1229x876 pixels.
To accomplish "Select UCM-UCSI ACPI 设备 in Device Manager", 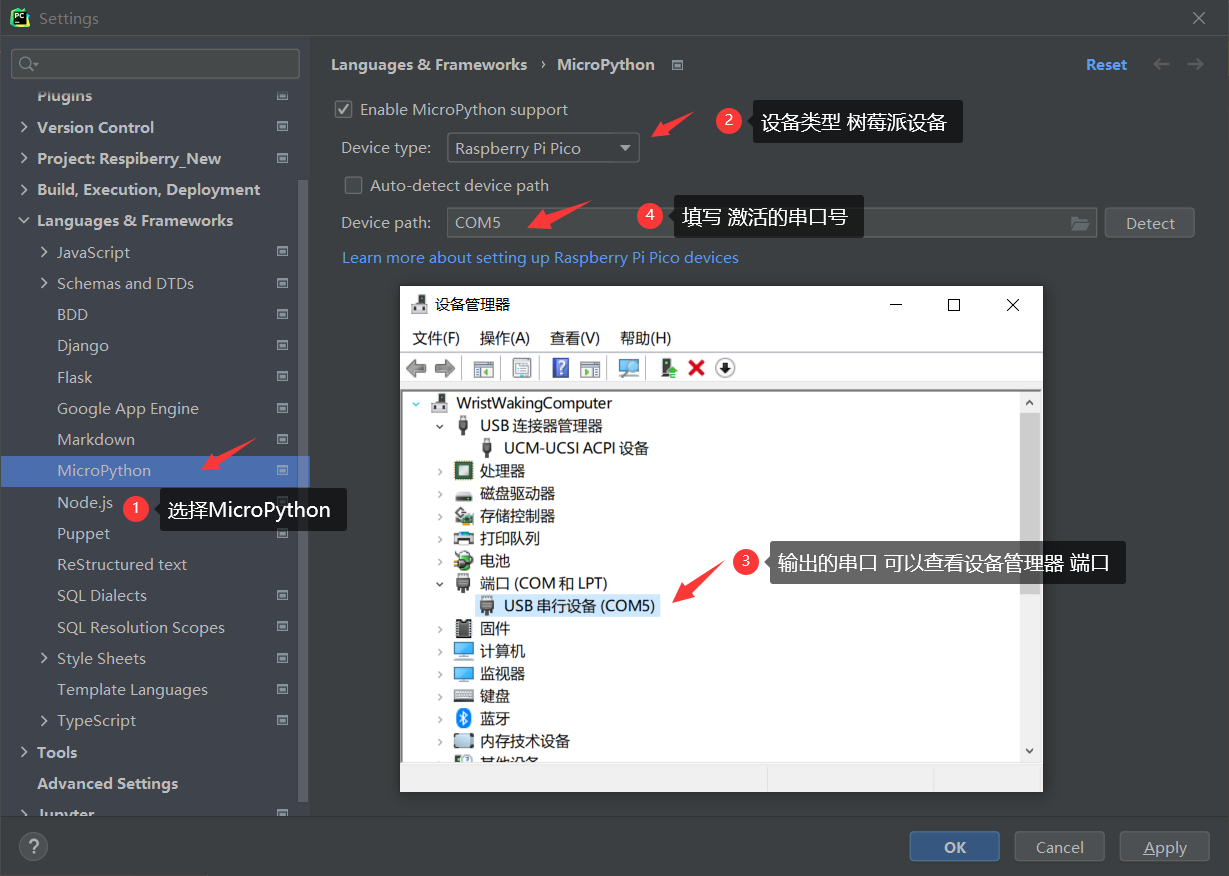I will pyautogui.click(x=576, y=448).
